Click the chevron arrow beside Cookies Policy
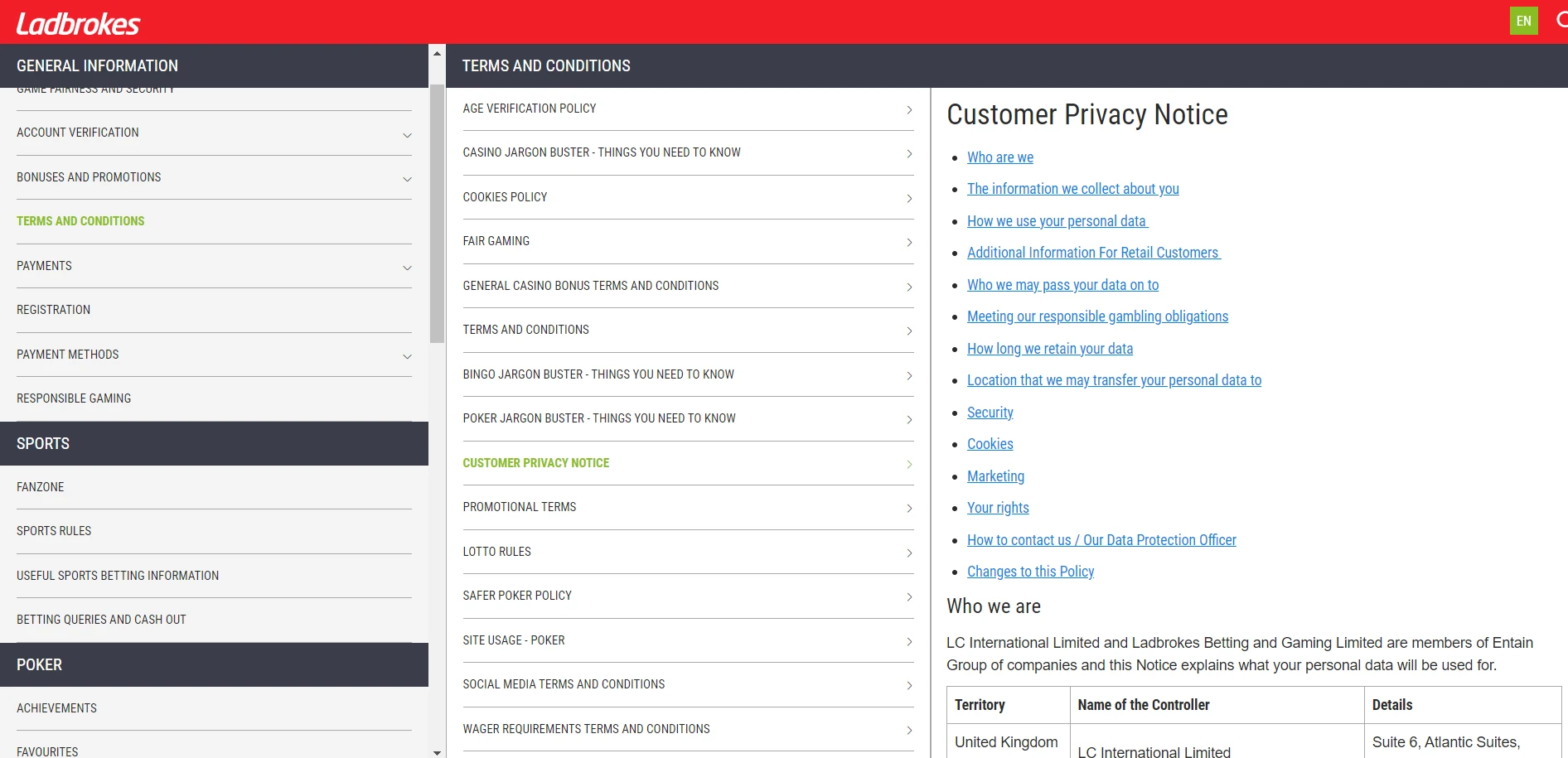This screenshot has width=1568, height=758. coord(909,199)
